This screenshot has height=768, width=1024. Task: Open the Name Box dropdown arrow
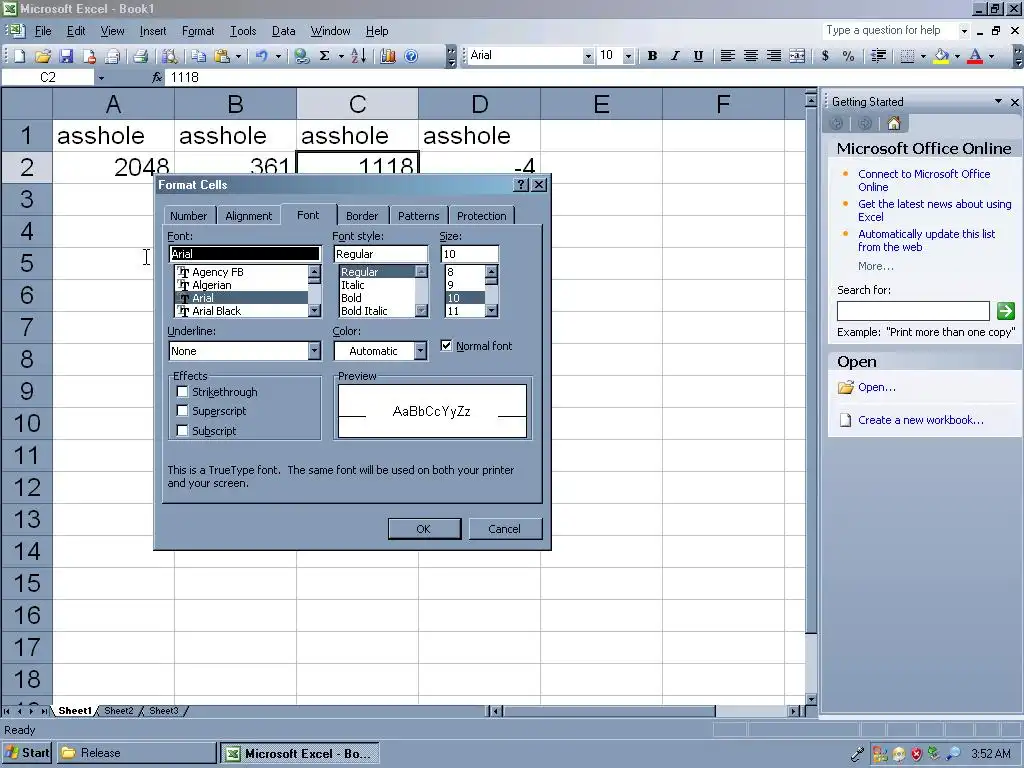click(101, 78)
